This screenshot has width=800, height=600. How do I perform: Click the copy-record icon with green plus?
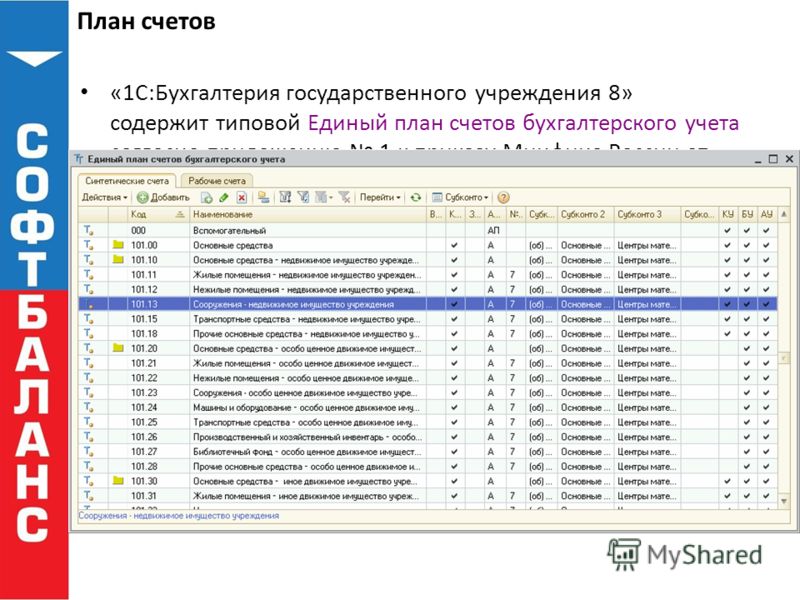point(206,197)
